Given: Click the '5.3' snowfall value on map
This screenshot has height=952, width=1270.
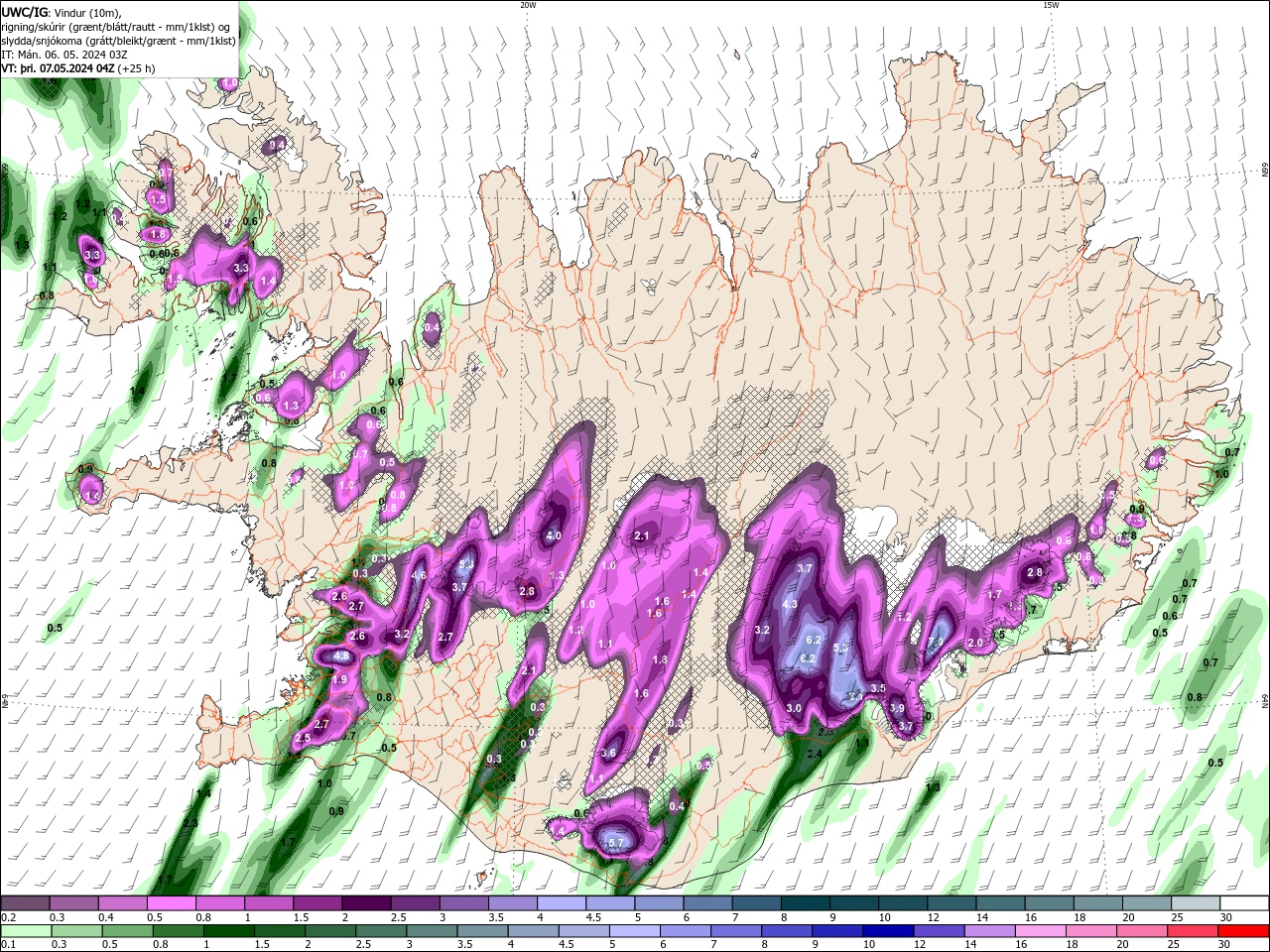Looking at the screenshot, I should 839,648.
